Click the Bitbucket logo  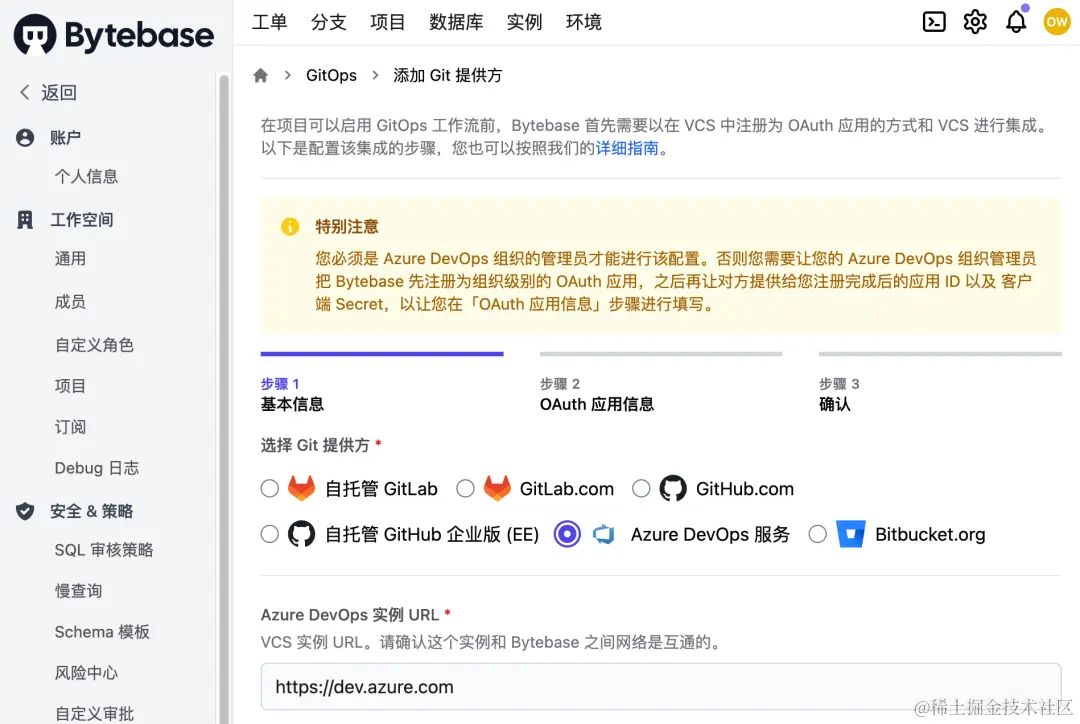[851, 534]
